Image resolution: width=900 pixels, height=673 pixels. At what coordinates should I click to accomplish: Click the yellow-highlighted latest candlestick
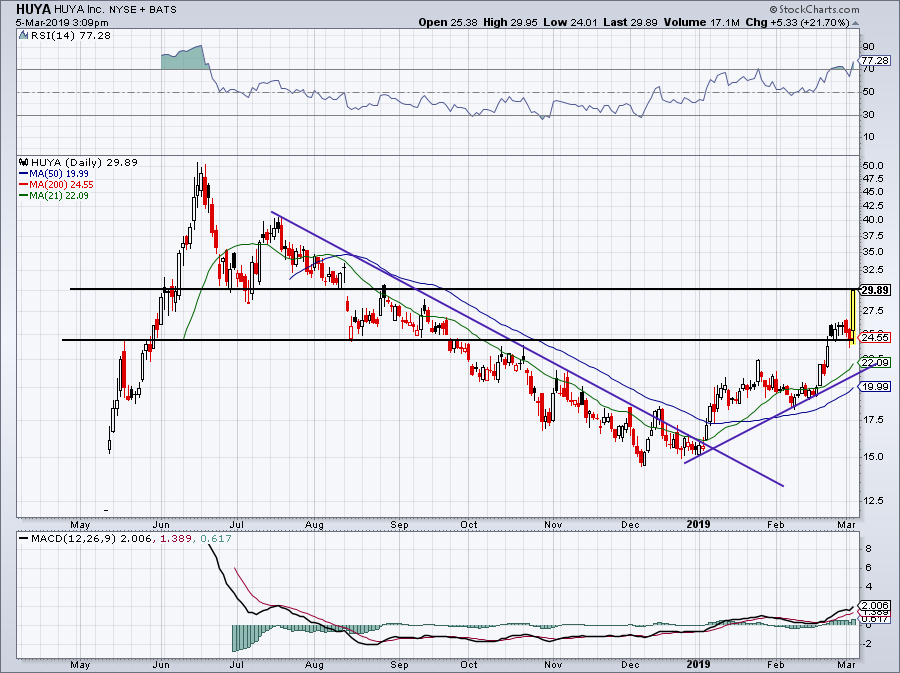(853, 317)
